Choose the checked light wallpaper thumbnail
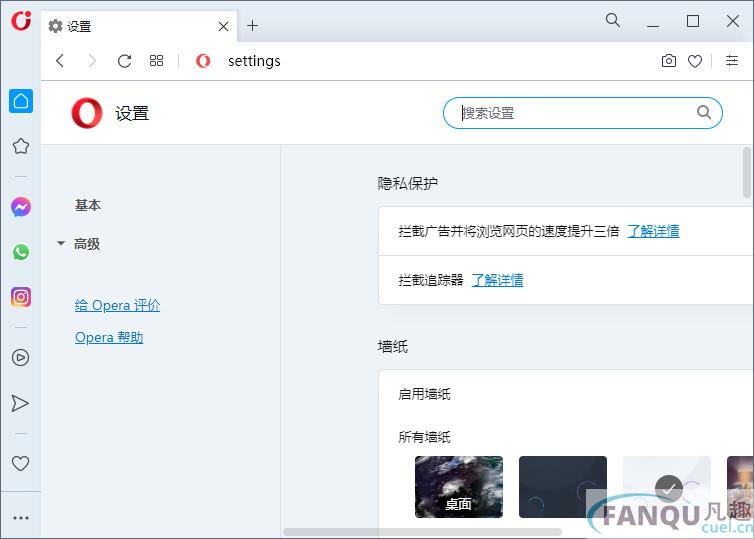Screen dimensions: 754x539 [x=666, y=487]
